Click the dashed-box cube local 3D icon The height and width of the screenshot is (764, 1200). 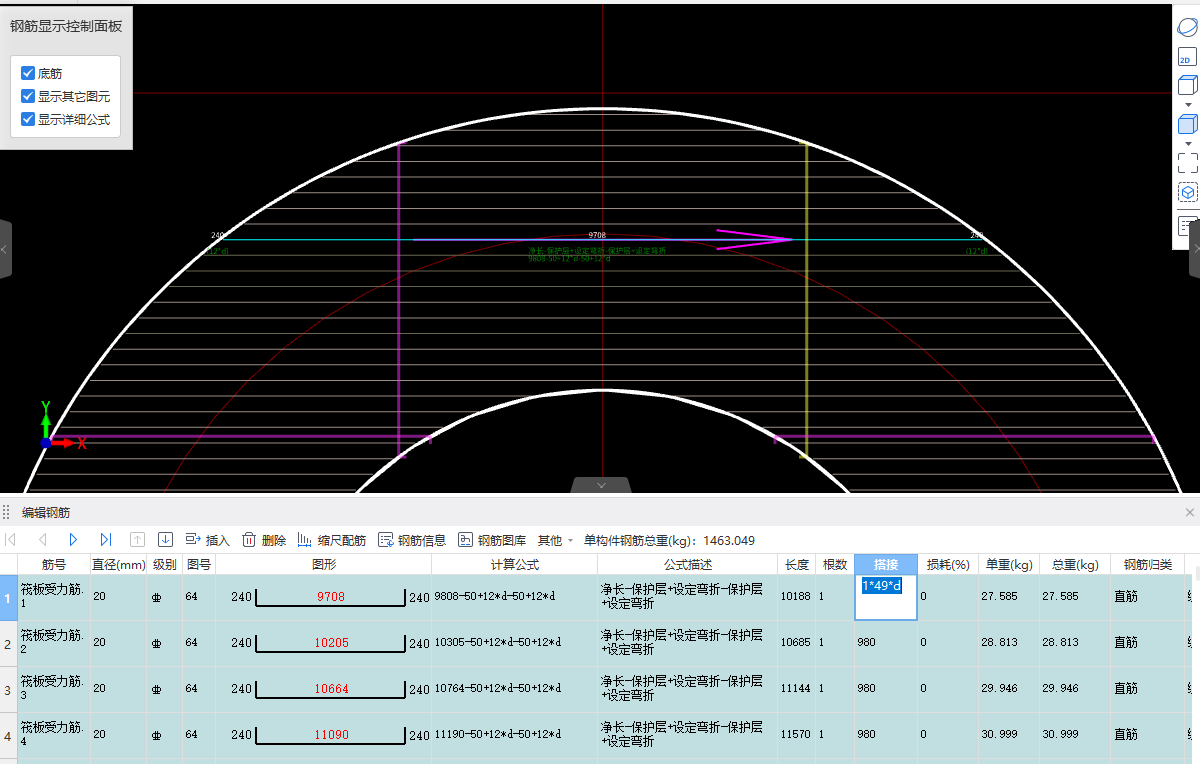(x=1187, y=192)
